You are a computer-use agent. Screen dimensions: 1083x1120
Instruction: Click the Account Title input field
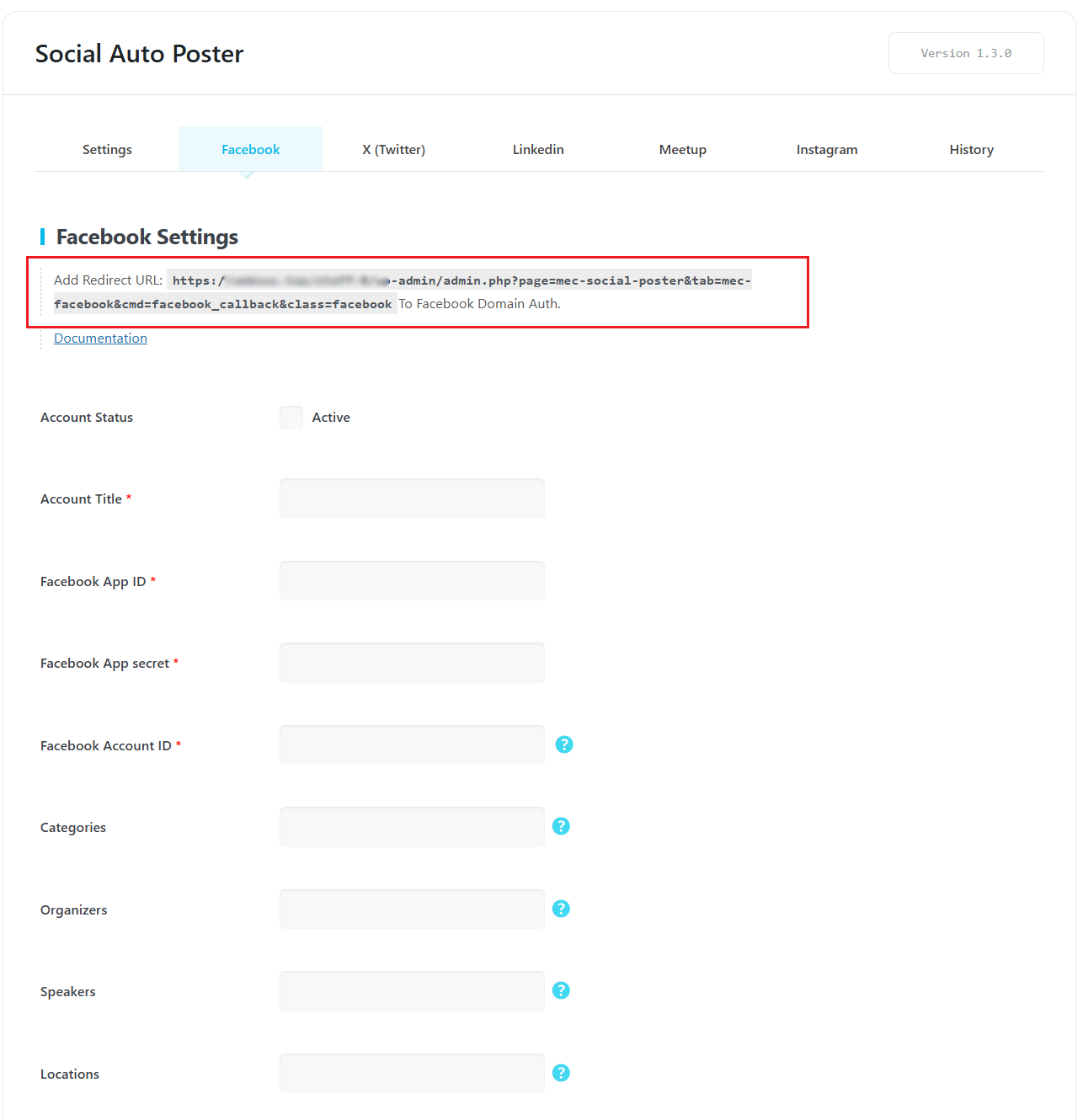point(412,498)
